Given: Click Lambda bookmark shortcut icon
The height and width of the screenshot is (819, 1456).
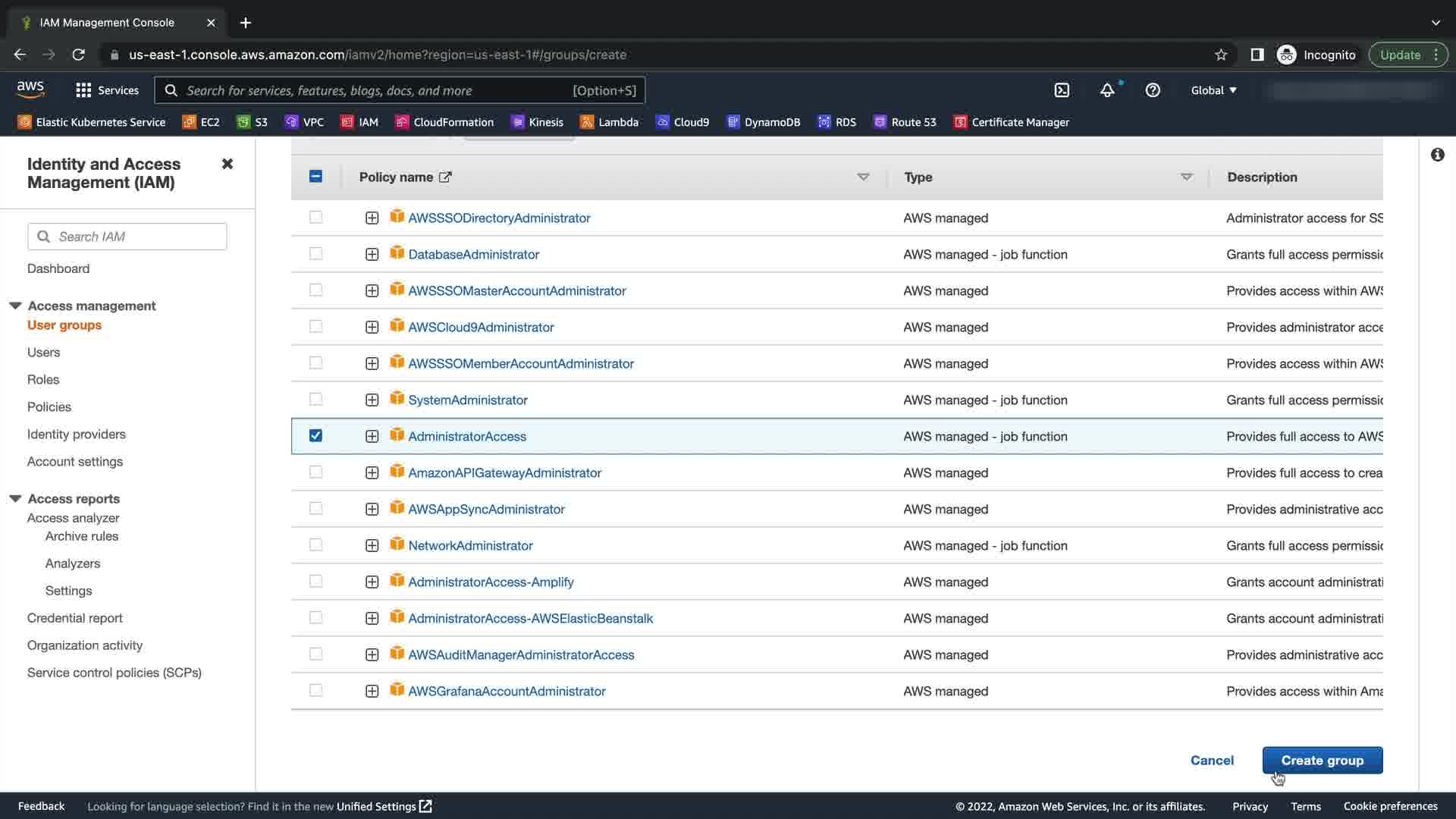Looking at the screenshot, I should (586, 122).
